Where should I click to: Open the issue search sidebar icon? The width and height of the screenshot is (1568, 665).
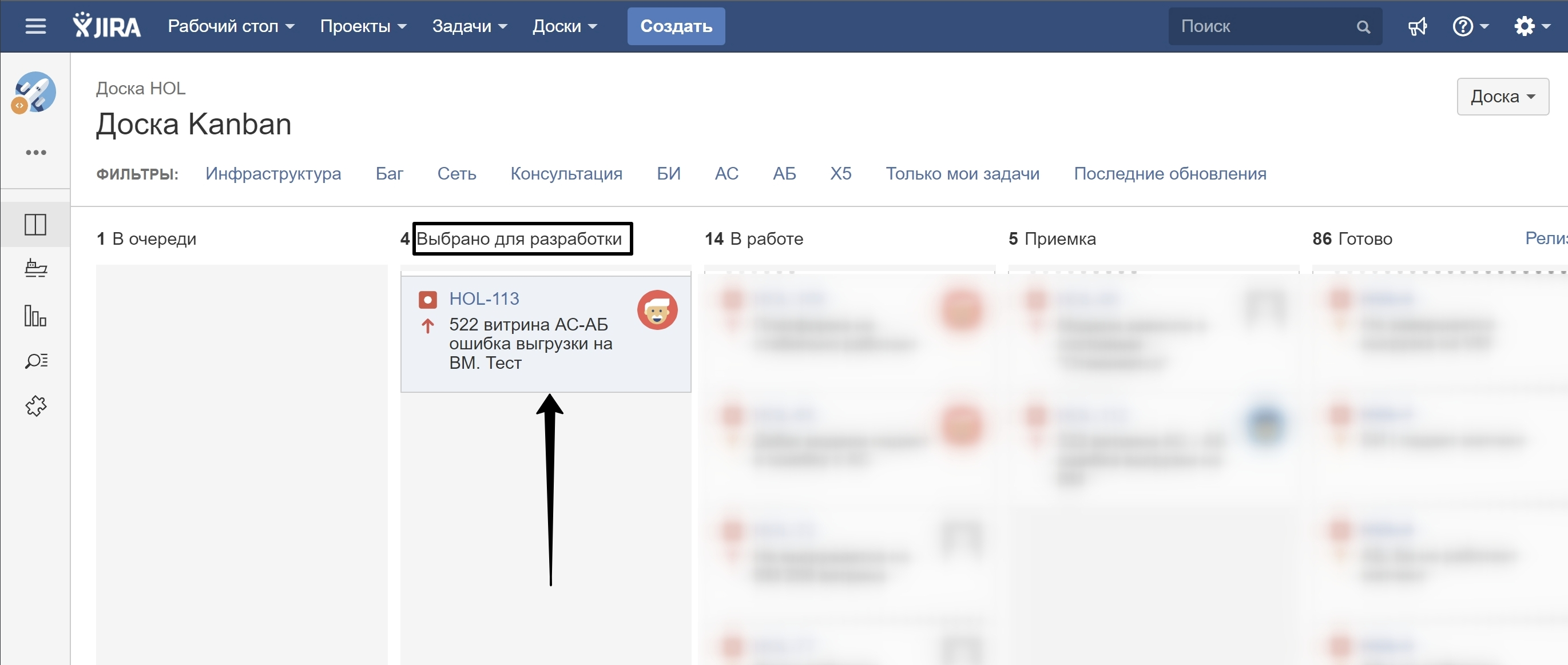35,361
